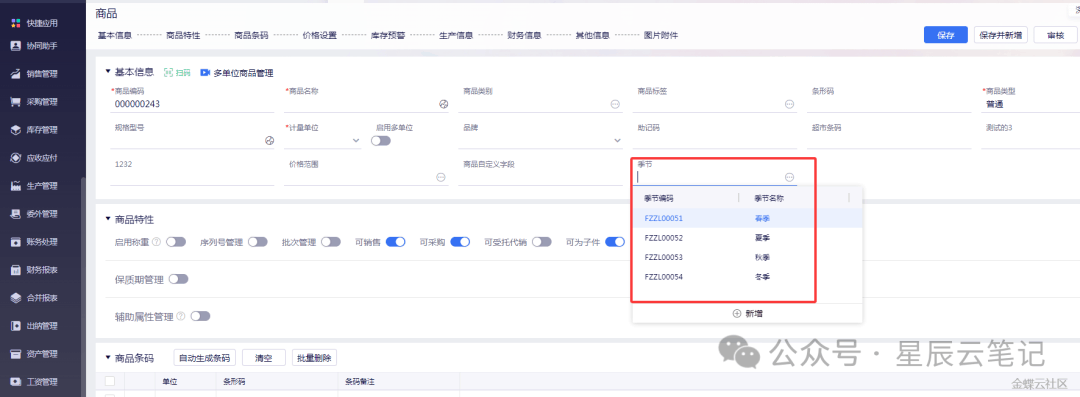Open 出纳管理 module
Viewport: 1080px width, 397px height.
[34, 326]
